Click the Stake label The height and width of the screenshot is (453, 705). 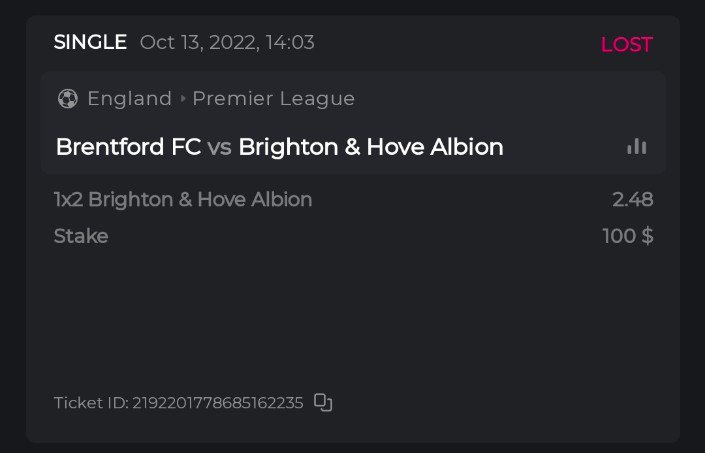coord(81,236)
